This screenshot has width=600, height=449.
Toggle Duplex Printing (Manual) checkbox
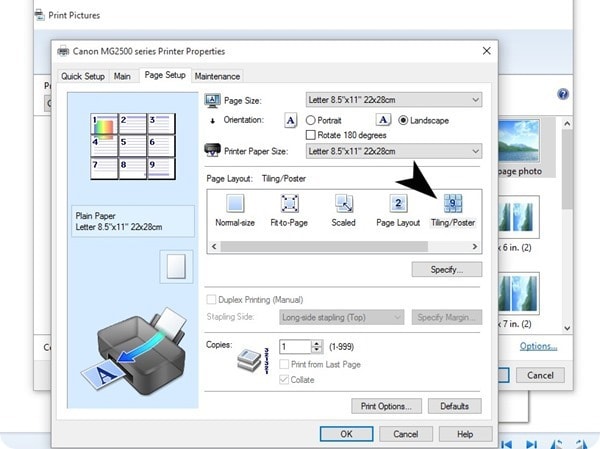[x=211, y=299]
